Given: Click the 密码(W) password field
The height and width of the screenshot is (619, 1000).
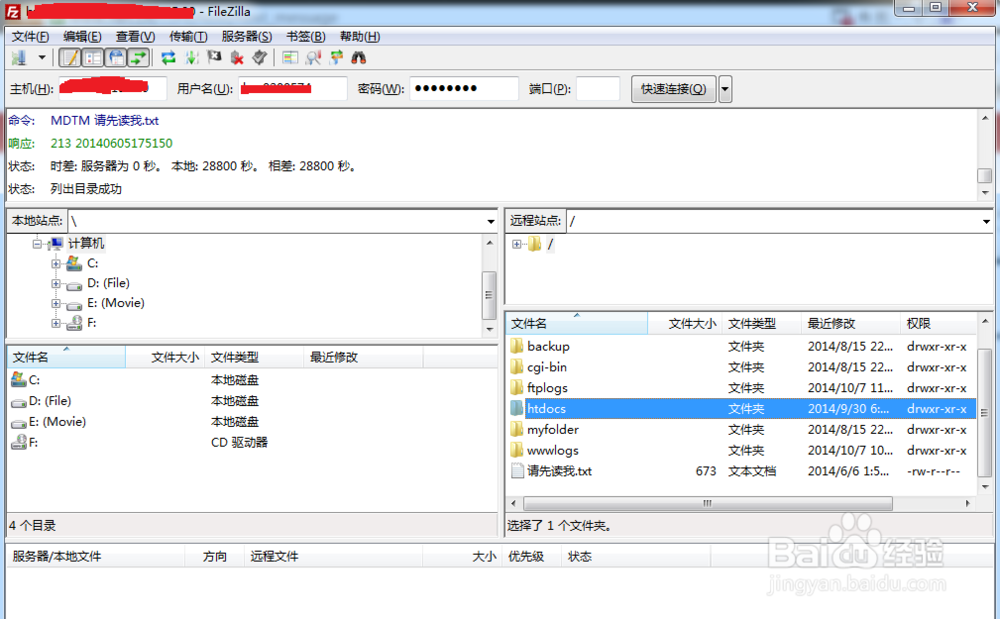Looking at the screenshot, I should click(x=464, y=89).
